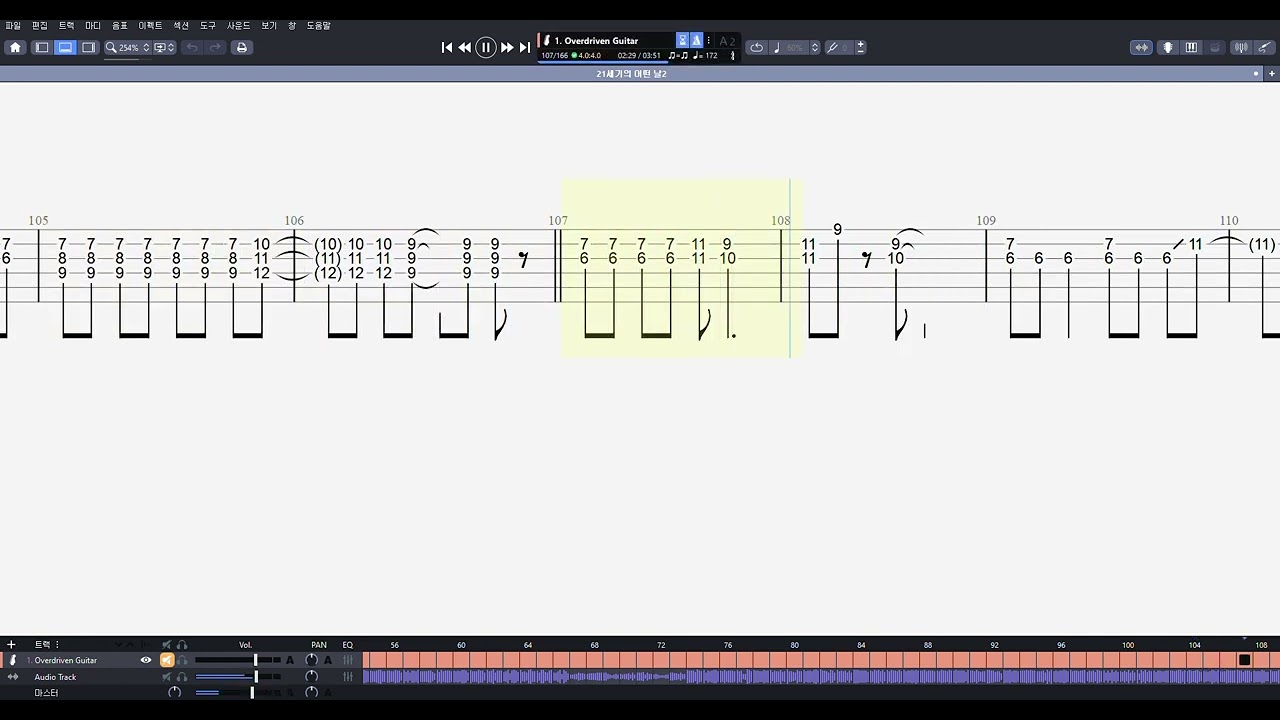Open the 파일 menu
This screenshot has height=720, width=1280.
tap(13, 26)
